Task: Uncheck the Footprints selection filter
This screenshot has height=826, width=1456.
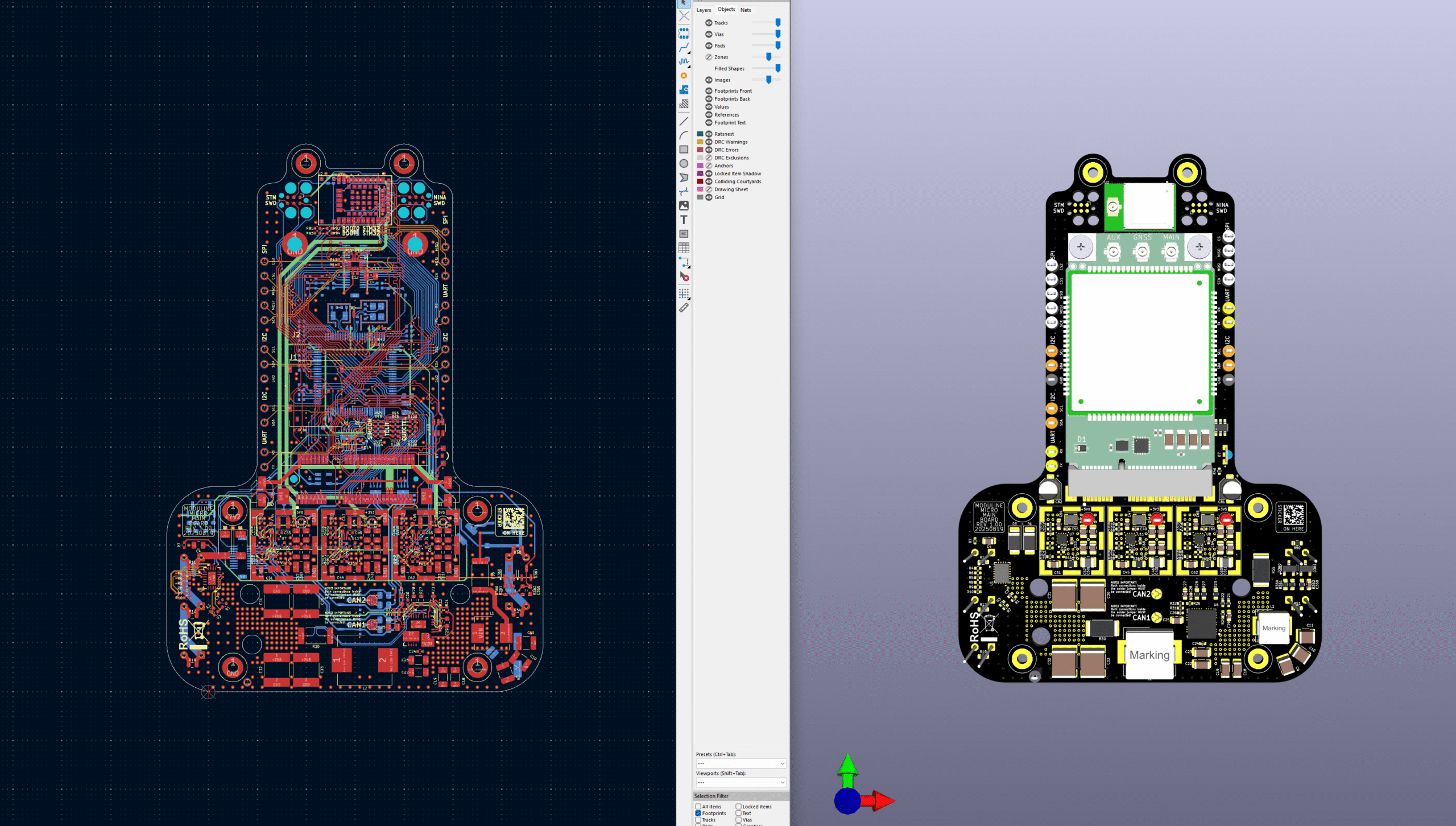Action: click(698, 813)
